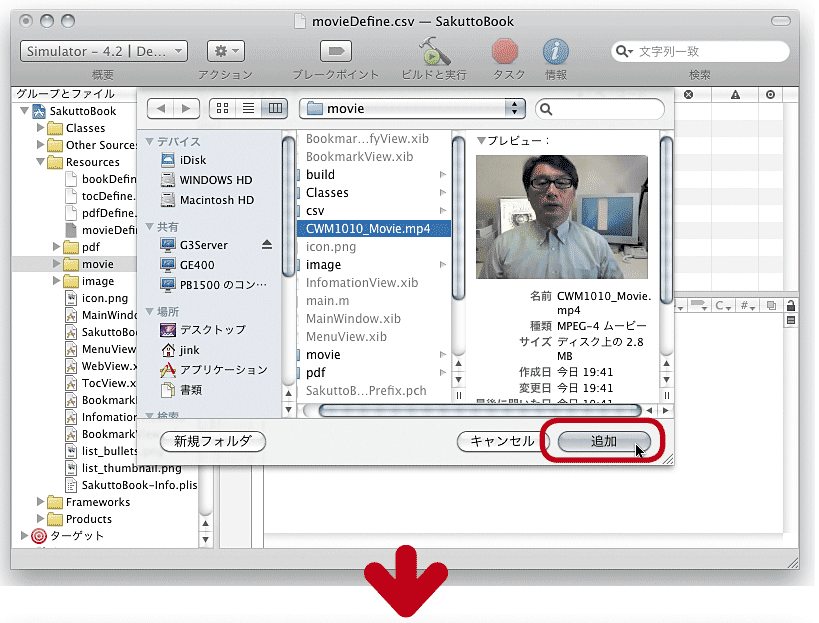
Task: Click the warnings triangle column icon
Action: [735, 95]
